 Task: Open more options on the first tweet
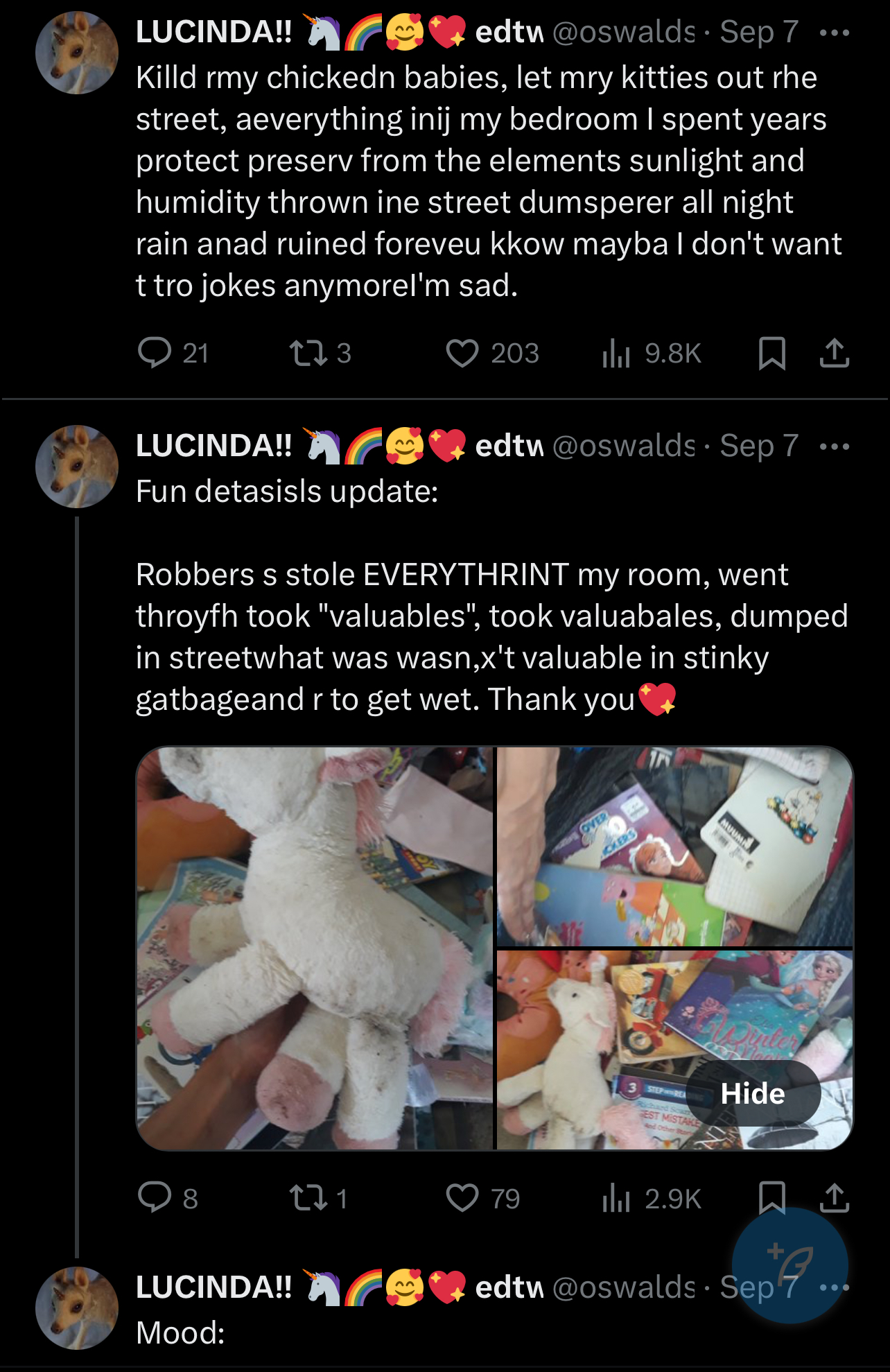pos(834,33)
